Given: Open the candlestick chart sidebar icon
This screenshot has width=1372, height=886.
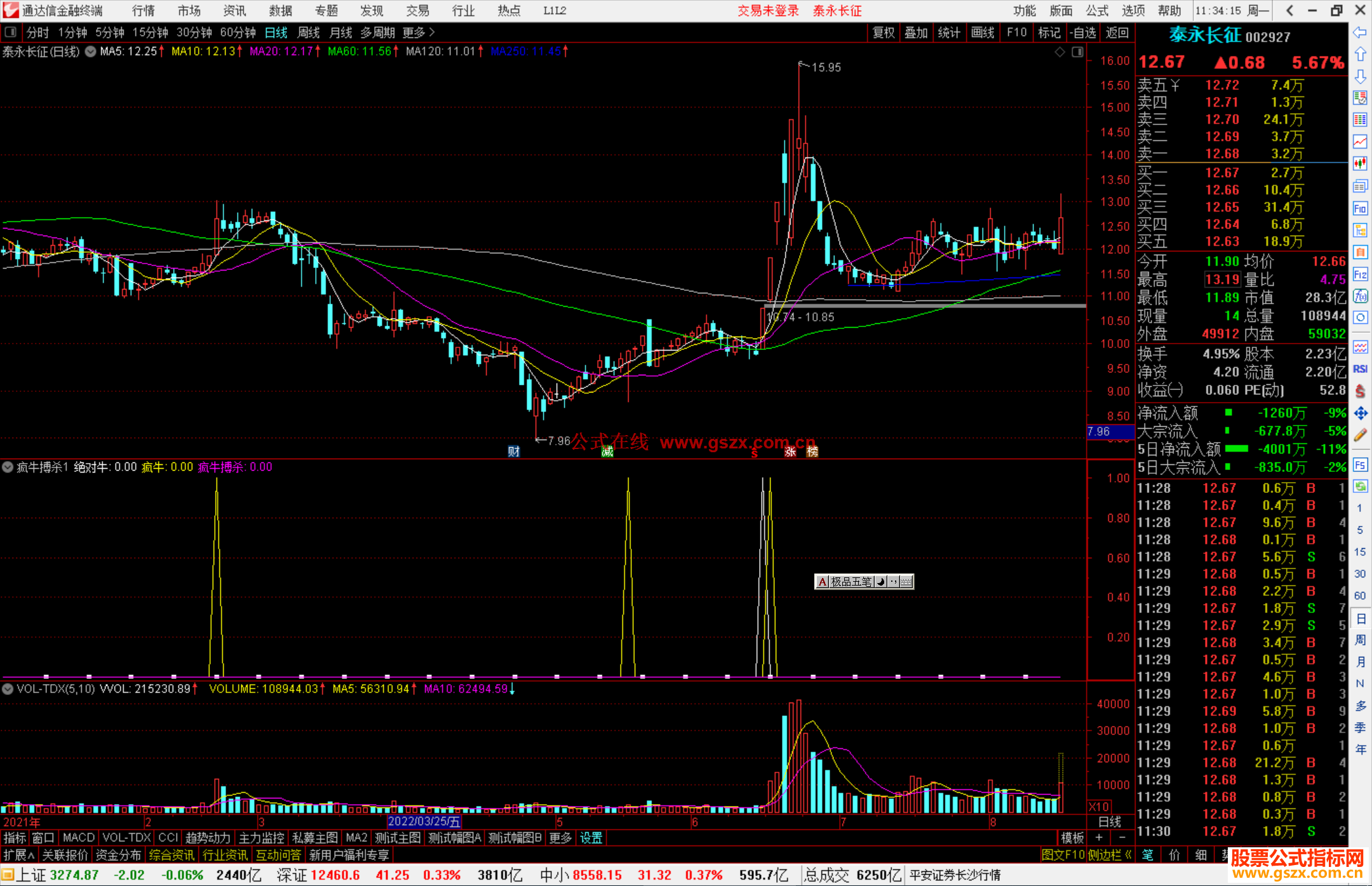Looking at the screenshot, I should (x=1360, y=164).
